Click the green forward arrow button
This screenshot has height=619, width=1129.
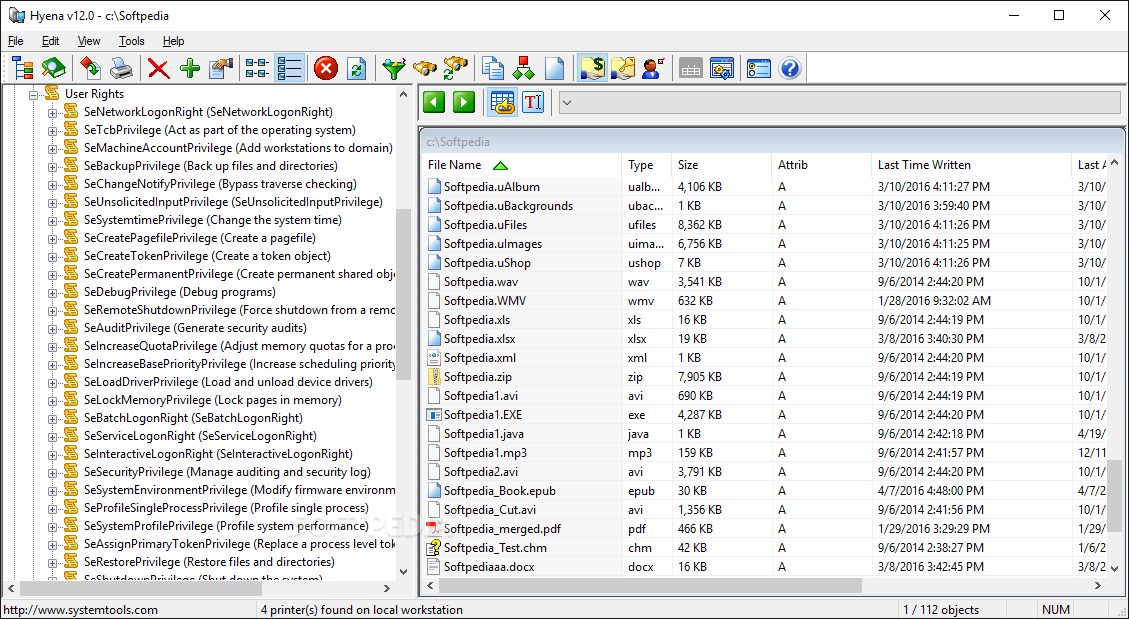pyautogui.click(x=464, y=102)
